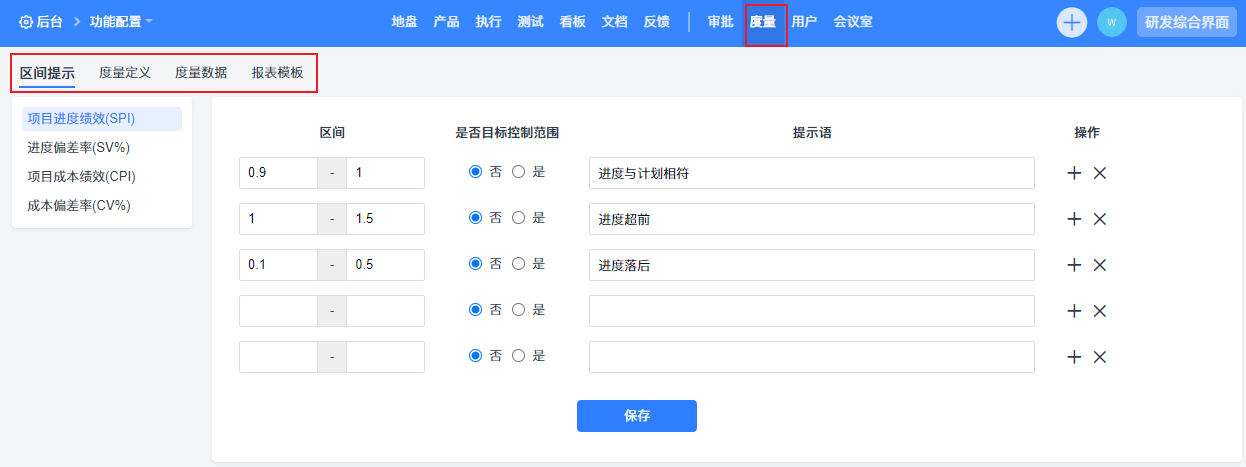Select 是 for the 进度与计划相符 row
The width and height of the screenshot is (1246, 467).
(518, 172)
